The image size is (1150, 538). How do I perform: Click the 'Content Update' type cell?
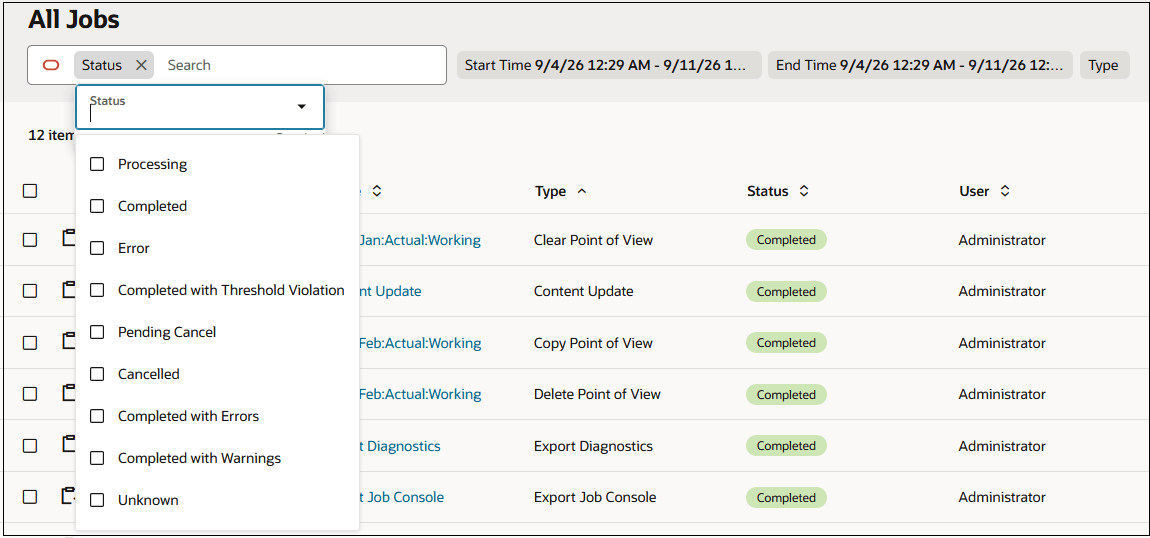(x=584, y=291)
